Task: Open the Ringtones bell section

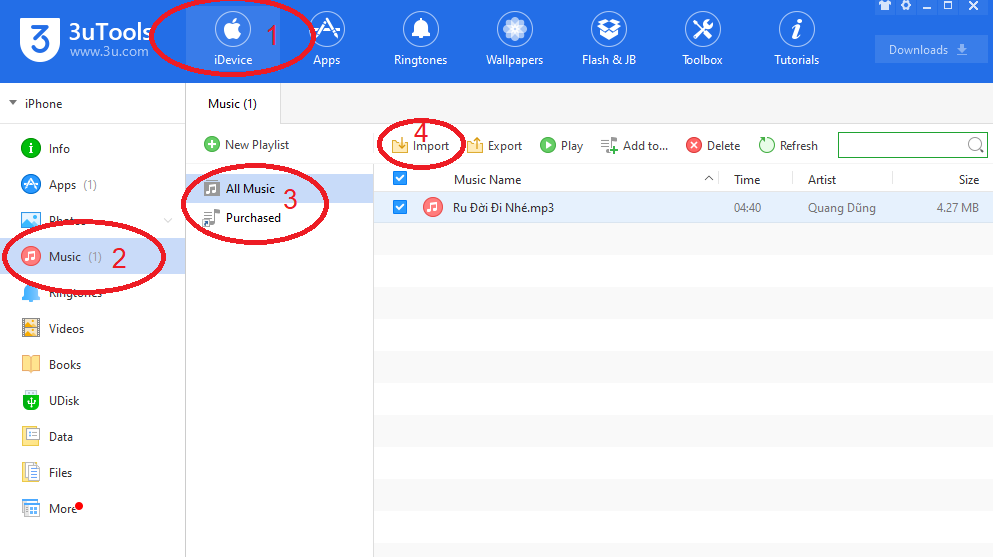Action: [x=421, y=41]
